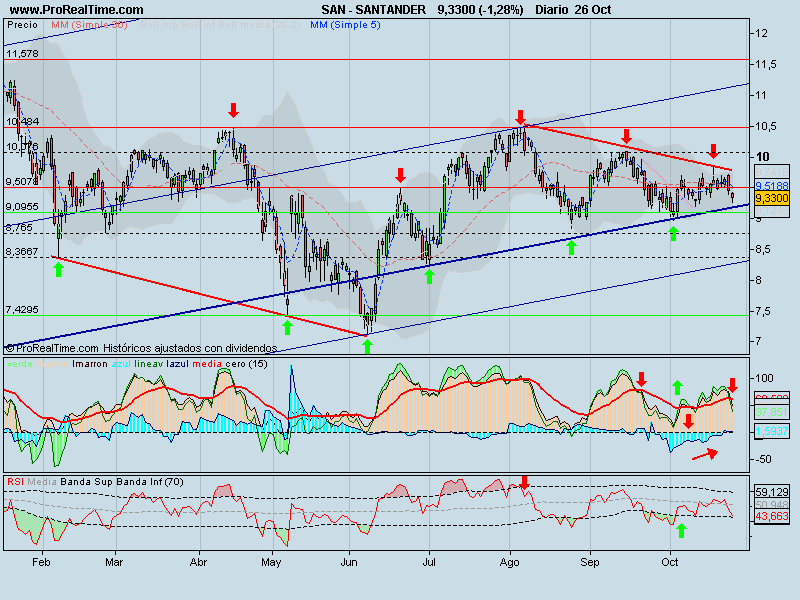Click the blue 9,5188 moving average tag
The height and width of the screenshot is (600, 800).
[x=771, y=186]
